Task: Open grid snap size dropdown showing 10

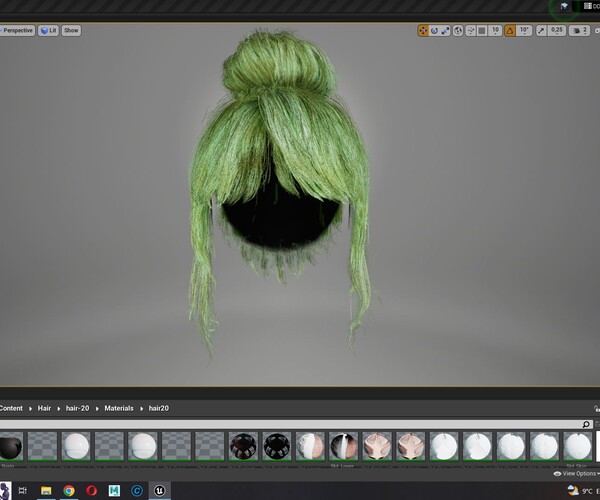Action: 495,30
